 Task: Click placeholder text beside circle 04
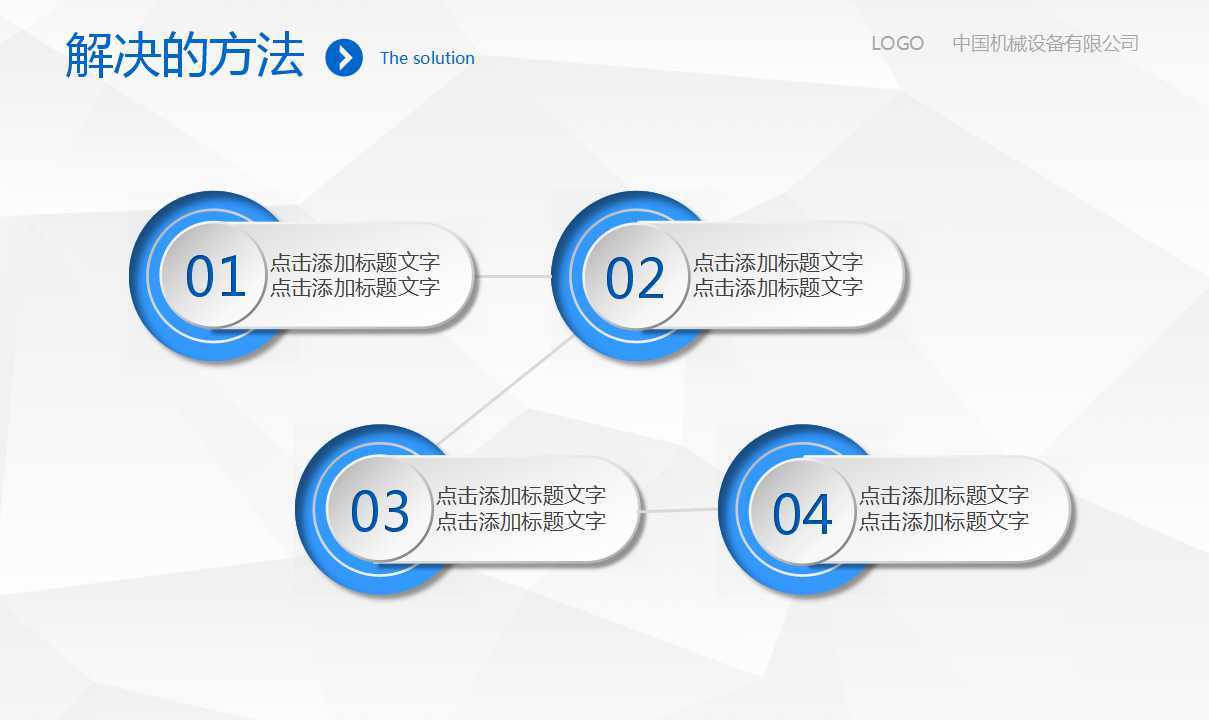click(945, 510)
